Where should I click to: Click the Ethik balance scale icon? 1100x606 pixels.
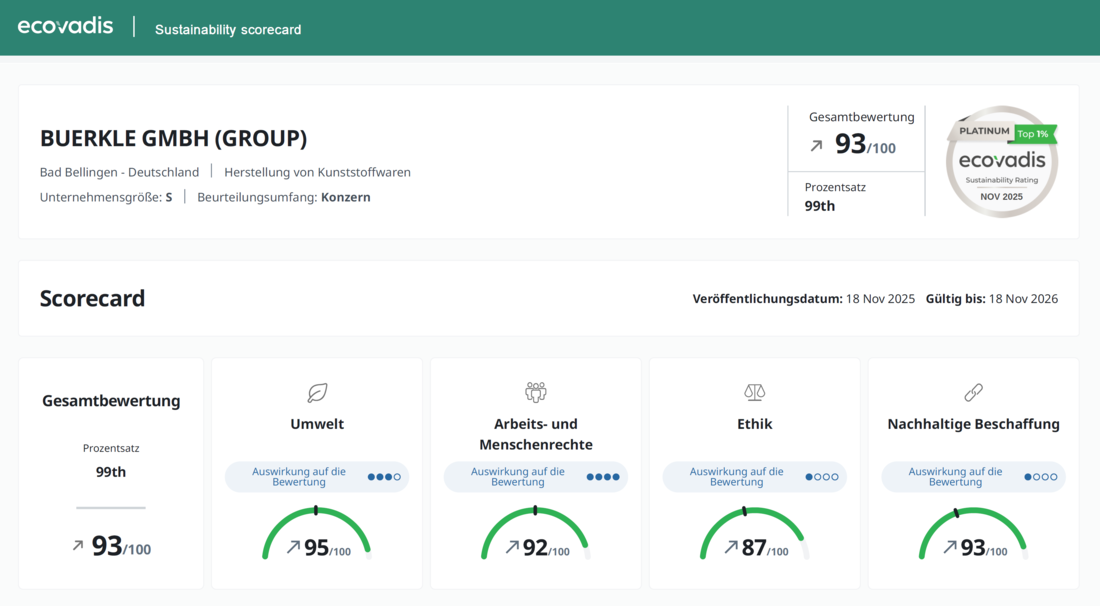tap(754, 392)
